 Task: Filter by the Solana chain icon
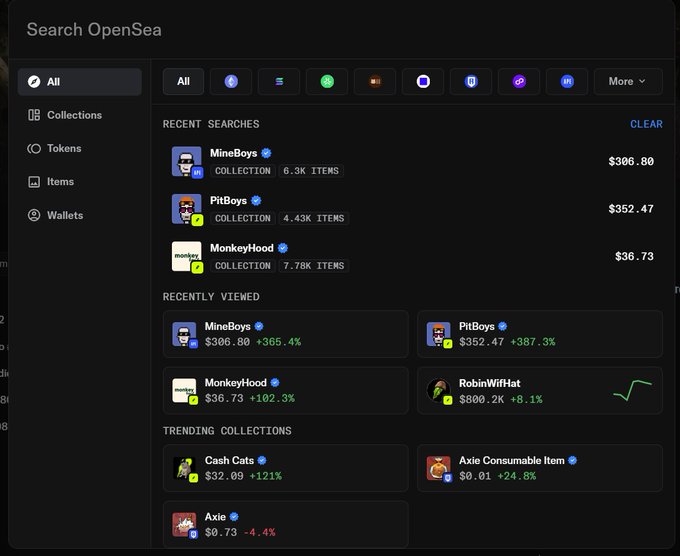coord(279,82)
